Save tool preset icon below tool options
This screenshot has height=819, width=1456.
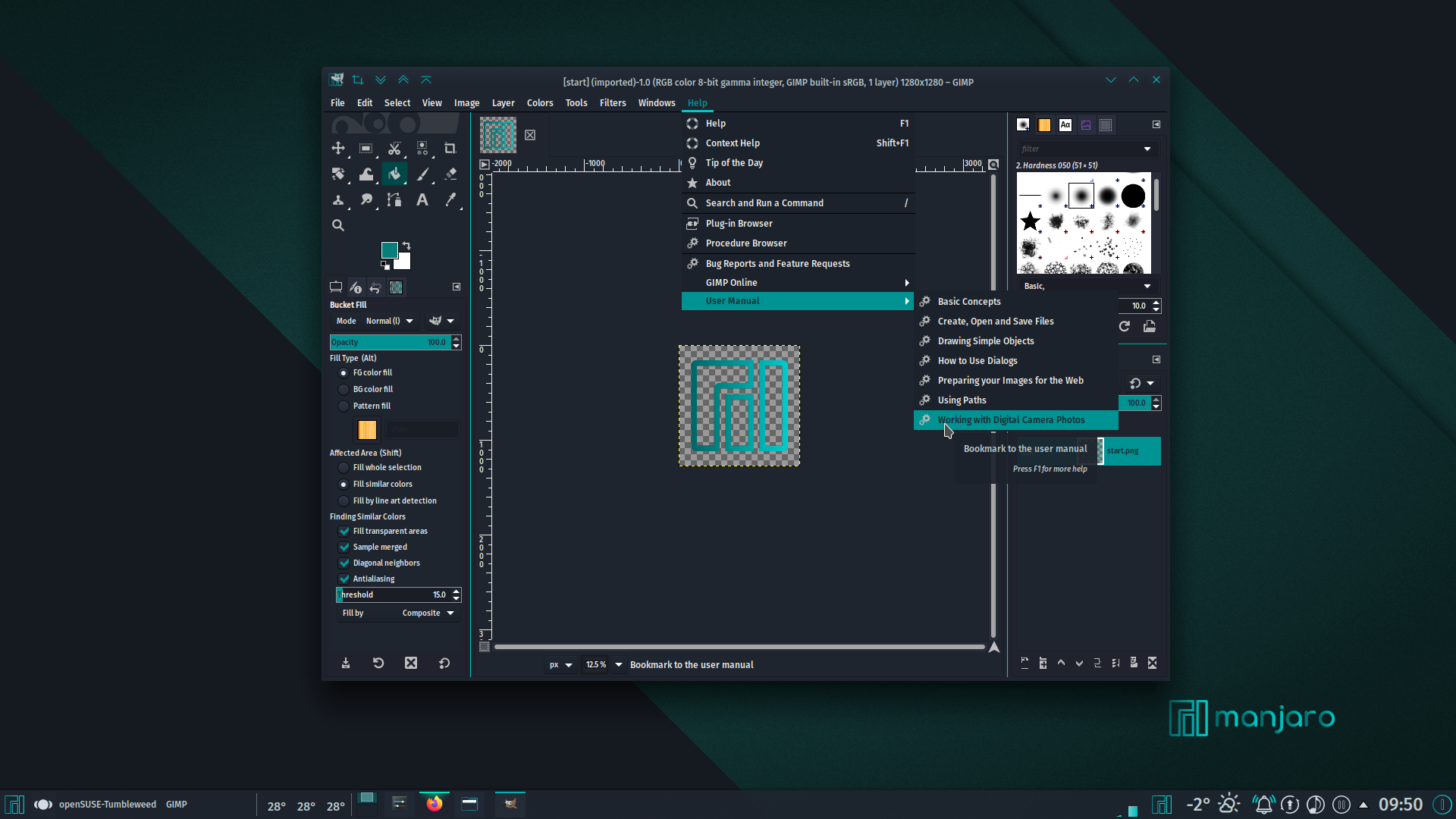point(346,663)
